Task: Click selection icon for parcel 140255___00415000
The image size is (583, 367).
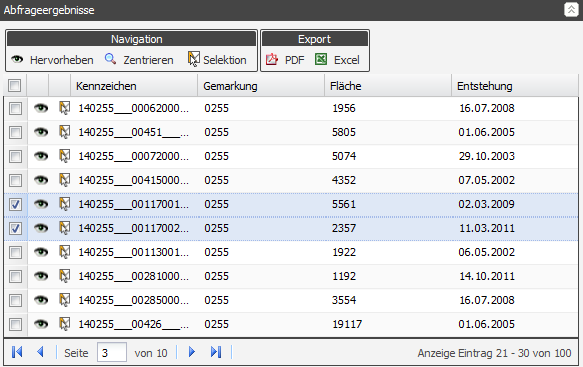Action: click(x=64, y=180)
